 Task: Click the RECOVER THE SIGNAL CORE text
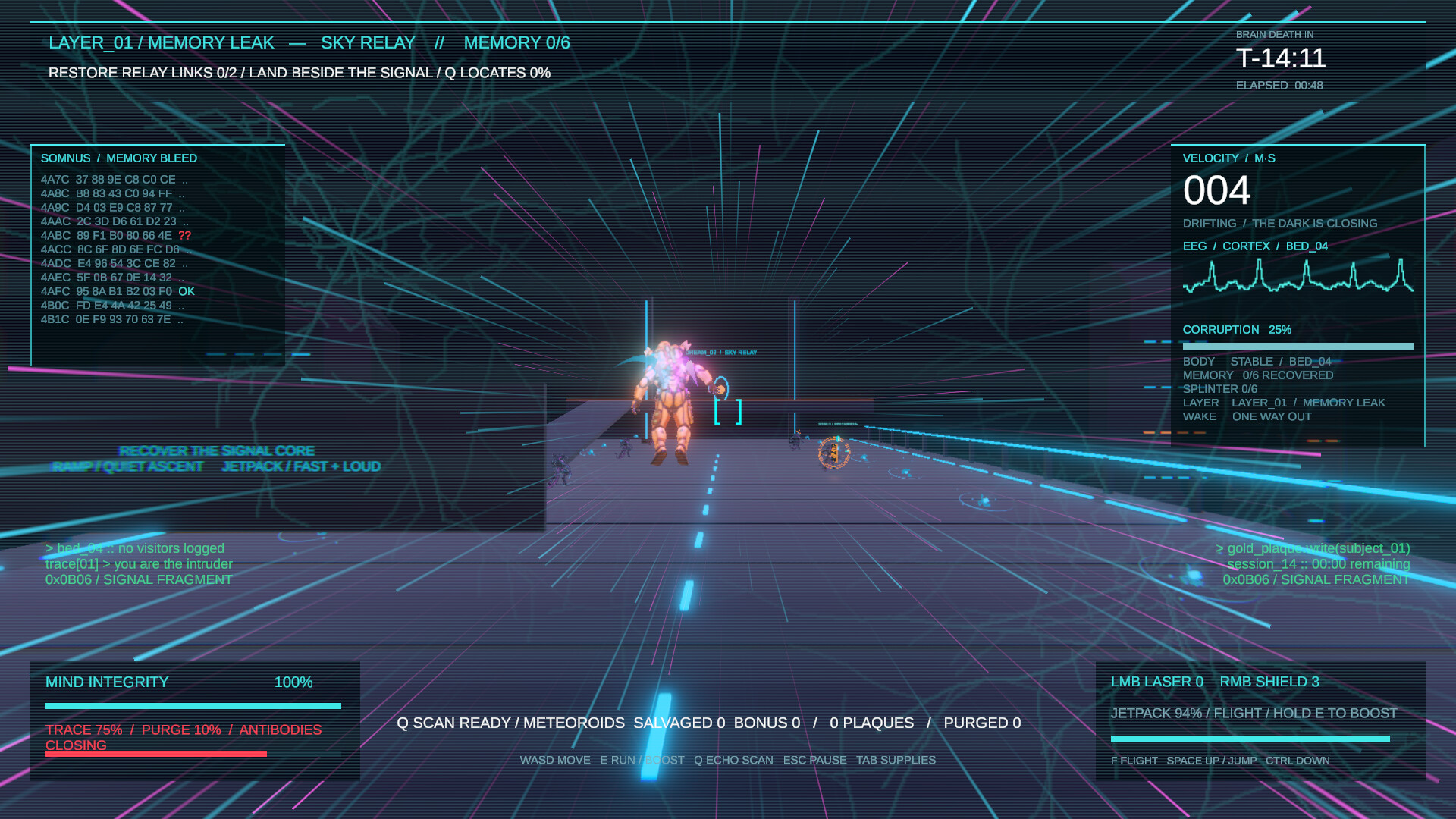217,451
